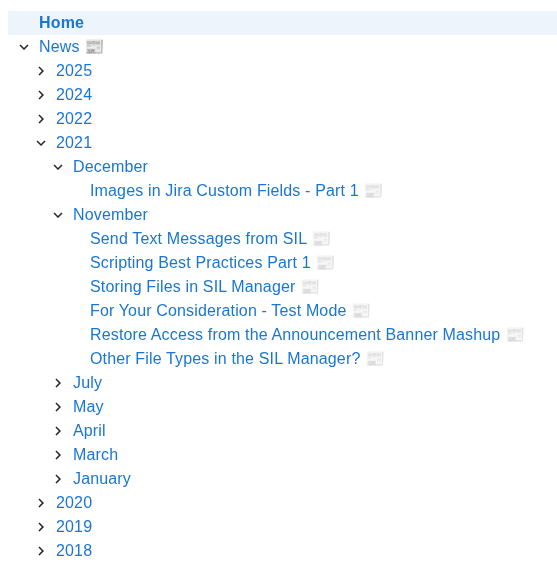Click the icon after Restore Access Announcement Banner Mashup
This screenshot has height=564, width=557.
pos(515,335)
